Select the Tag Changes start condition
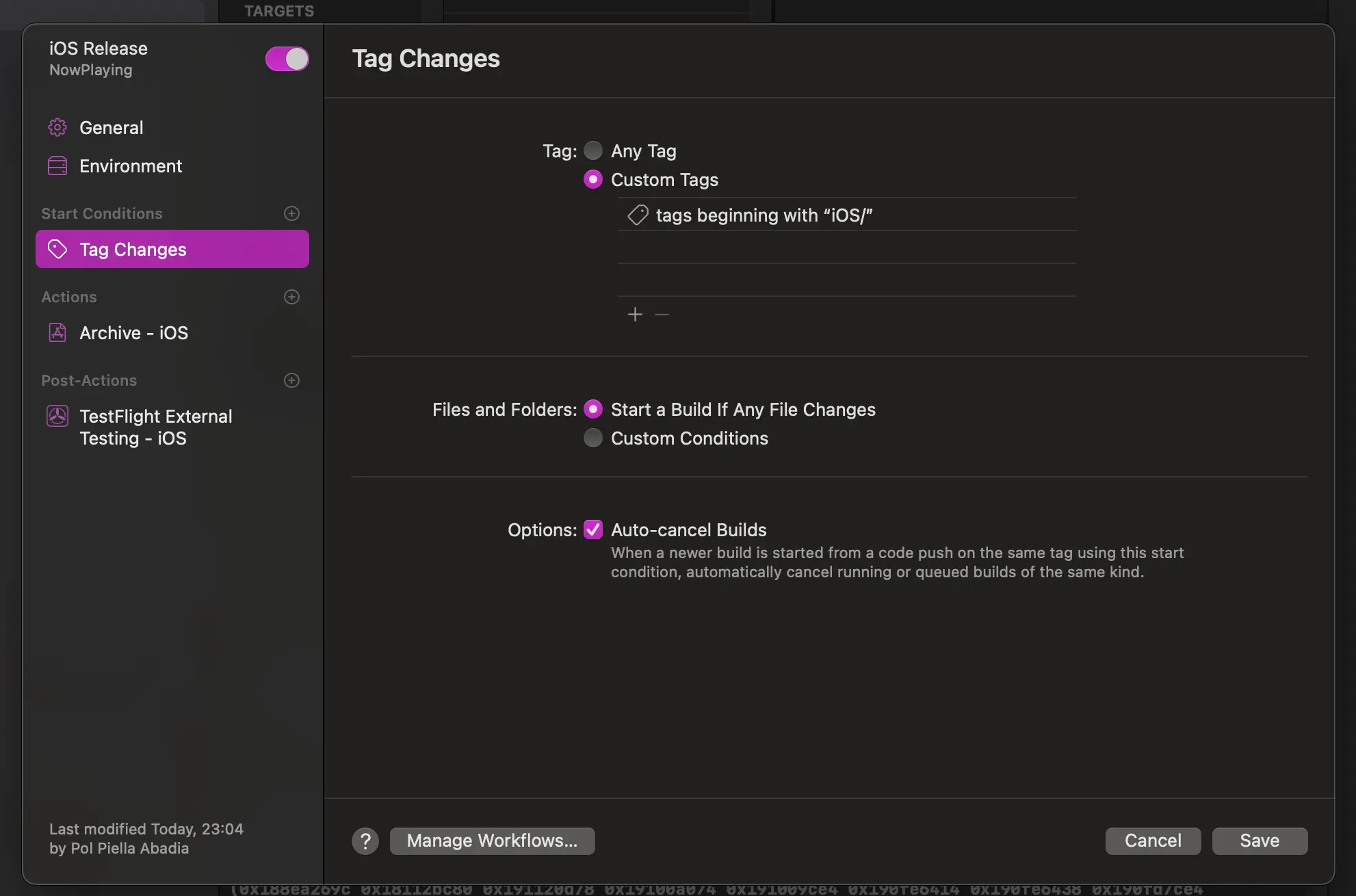 [x=172, y=250]
